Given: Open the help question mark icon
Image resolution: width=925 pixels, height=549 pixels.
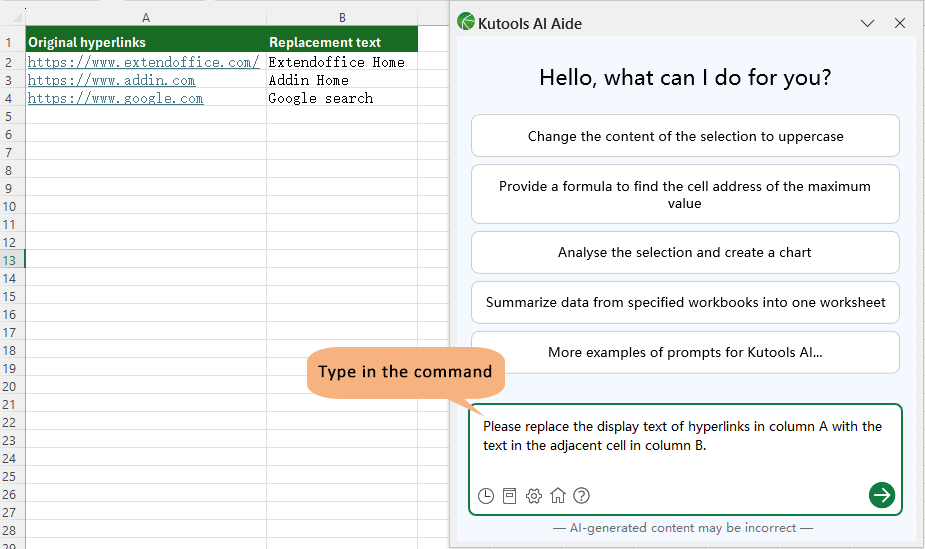Looking at the screenshot, I should [581, 495].
